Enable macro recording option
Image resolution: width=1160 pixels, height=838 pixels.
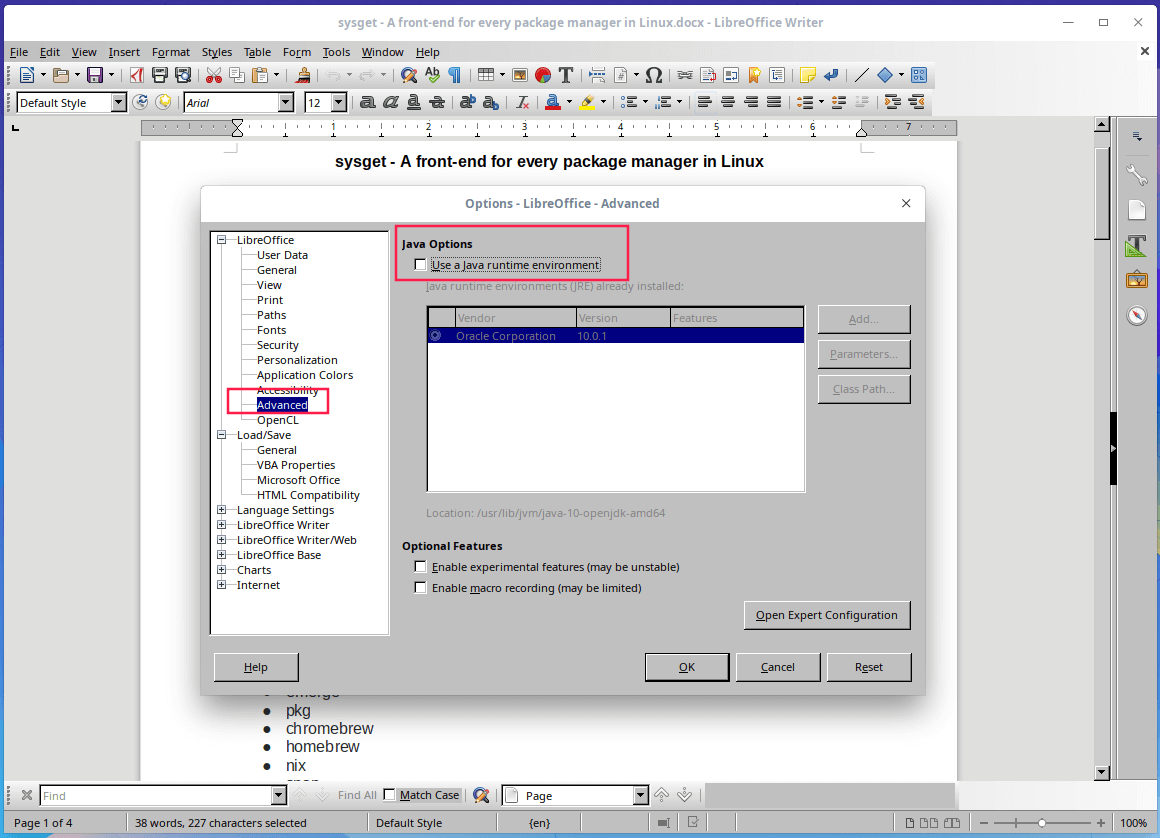click(421, 587)
